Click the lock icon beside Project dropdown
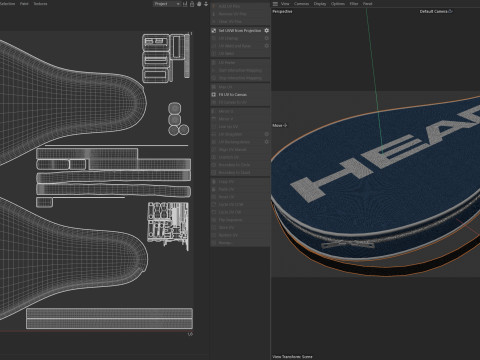 click(x=192, y=4)
